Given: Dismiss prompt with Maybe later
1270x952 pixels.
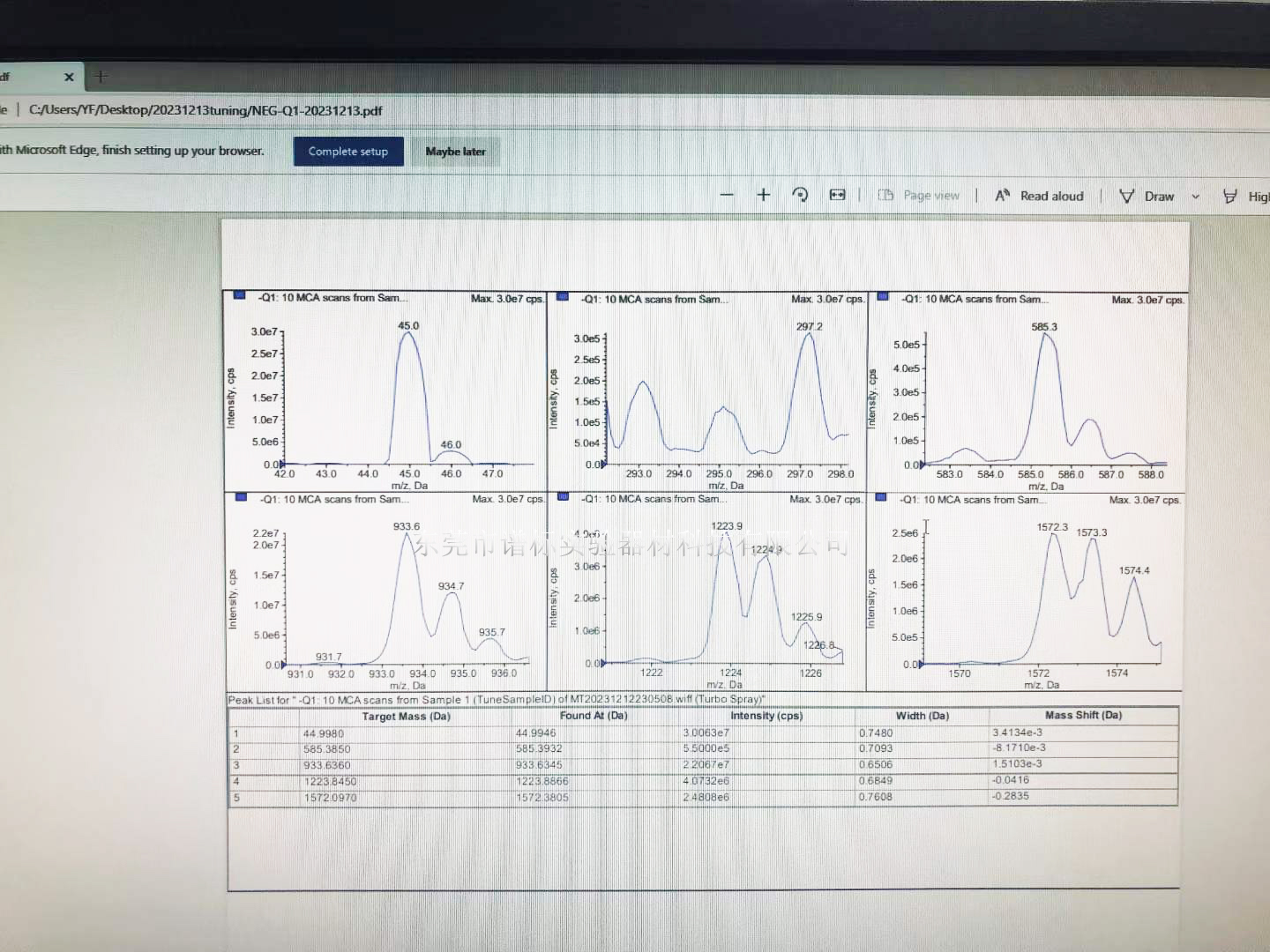Looking at the screenshot, I should pyautogui.click(x=455, y=152).
